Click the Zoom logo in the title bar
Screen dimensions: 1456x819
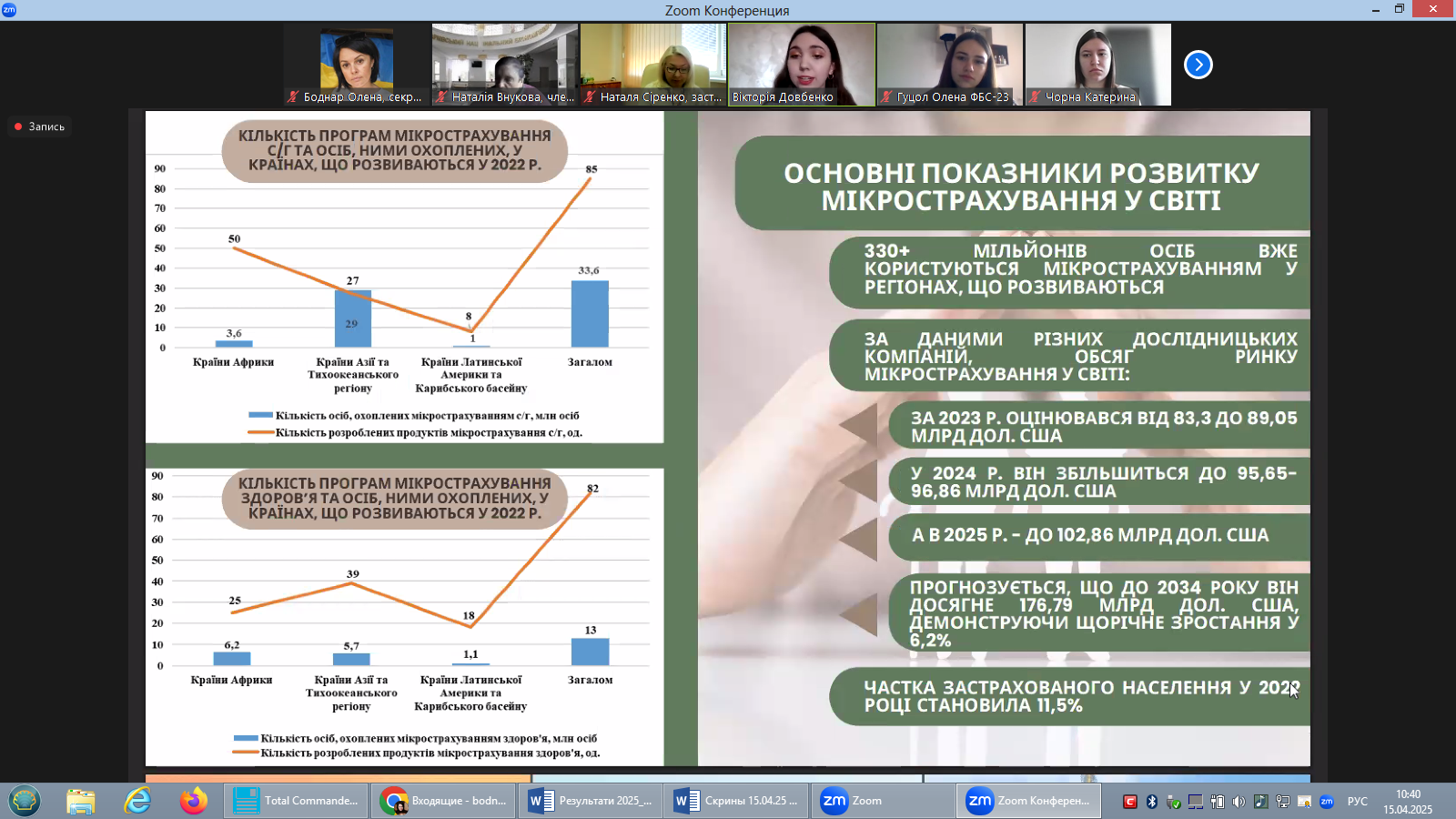[x=9, y=9]
